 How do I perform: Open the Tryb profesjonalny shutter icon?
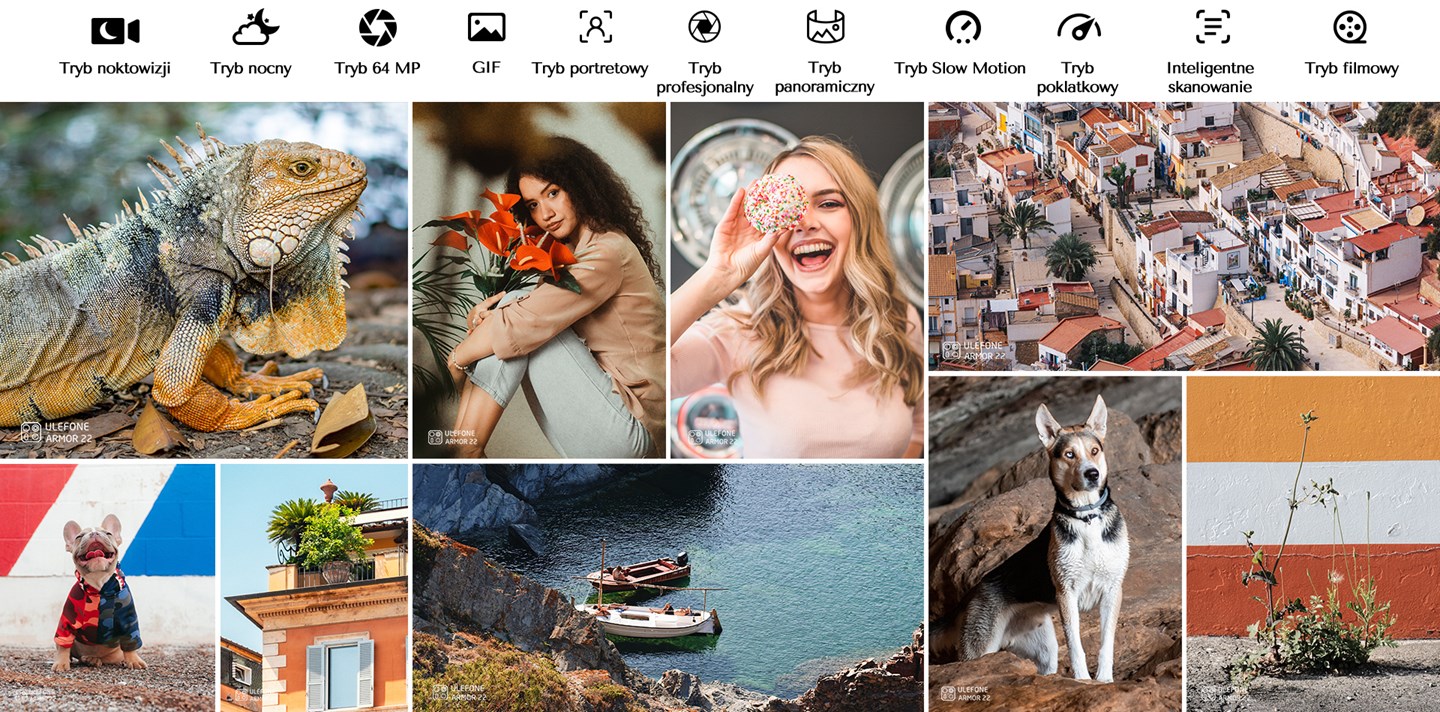[x=704, y=27]
